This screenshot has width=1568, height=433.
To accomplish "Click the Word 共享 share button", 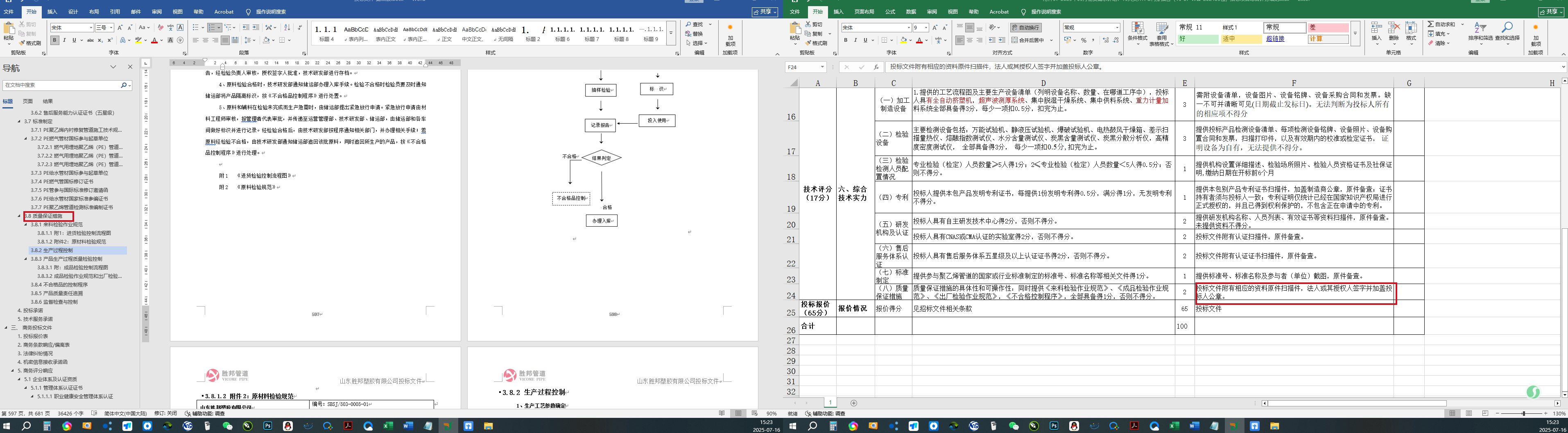I will click(765, 11).
